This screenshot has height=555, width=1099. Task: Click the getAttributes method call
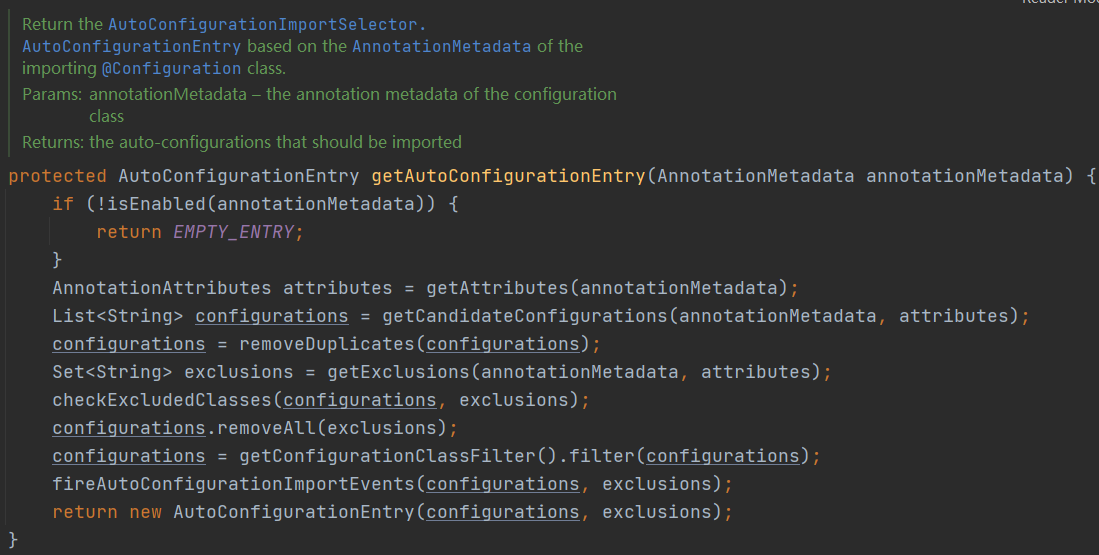[x=497, y=288]
